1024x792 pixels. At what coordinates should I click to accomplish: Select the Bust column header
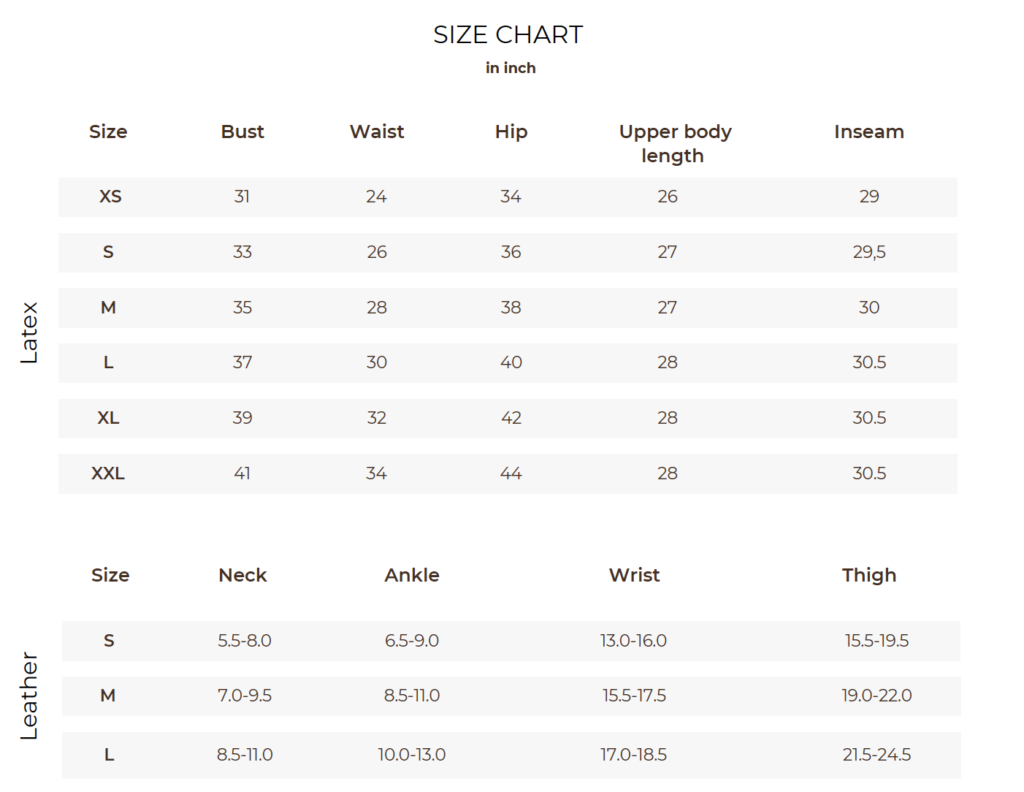(x=243, y=132)
